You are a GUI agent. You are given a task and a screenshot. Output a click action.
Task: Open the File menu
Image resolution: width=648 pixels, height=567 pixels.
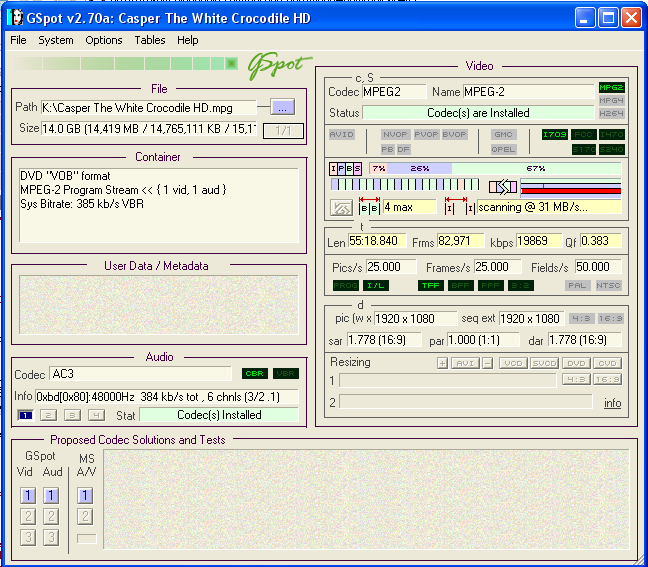tap(18, 40)
